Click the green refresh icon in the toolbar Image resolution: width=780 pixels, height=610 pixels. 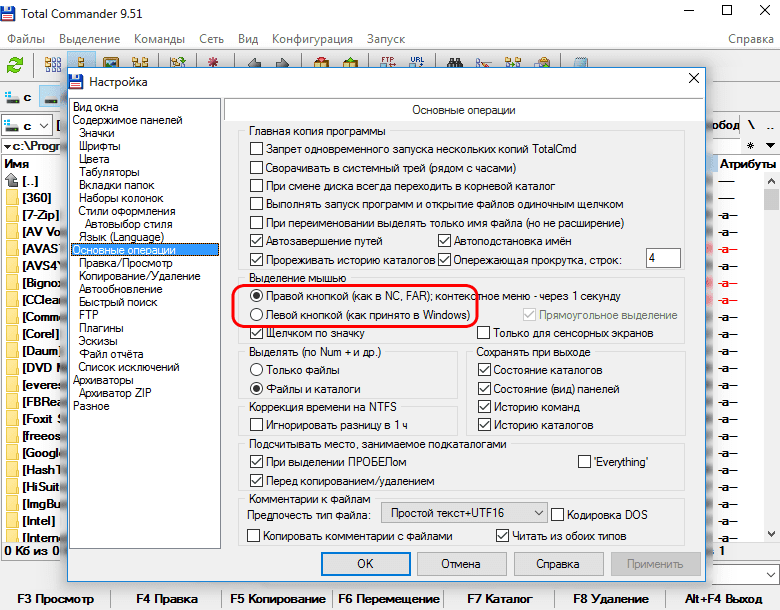(15, 65)
